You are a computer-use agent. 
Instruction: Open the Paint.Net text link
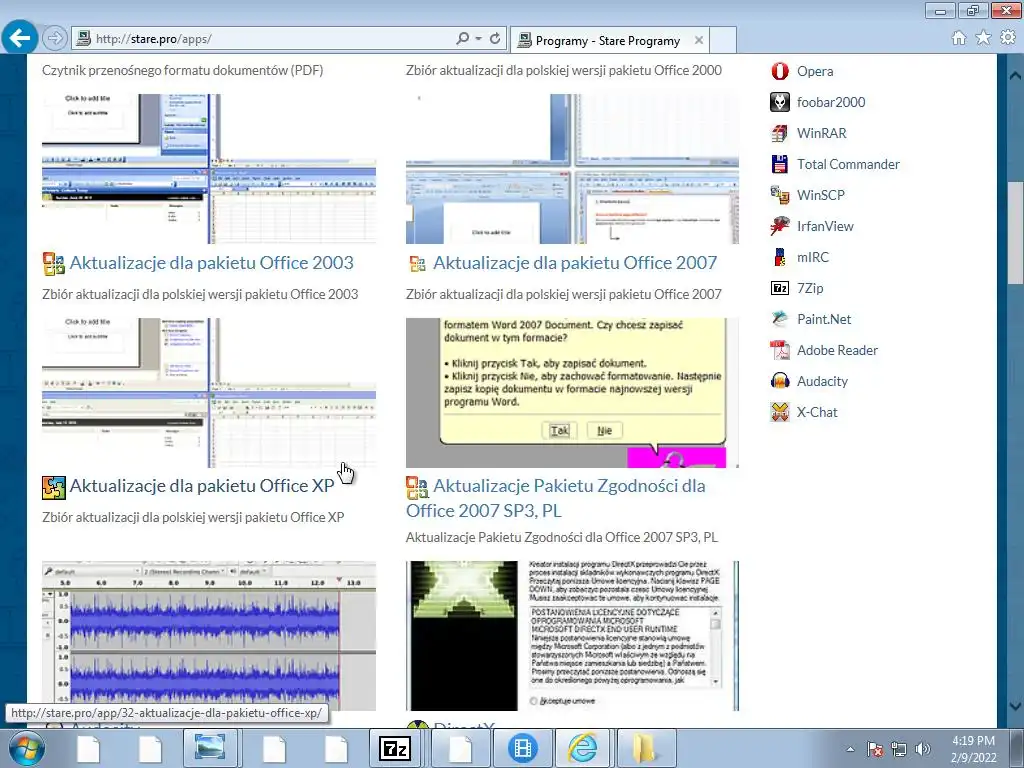[824, 319]
